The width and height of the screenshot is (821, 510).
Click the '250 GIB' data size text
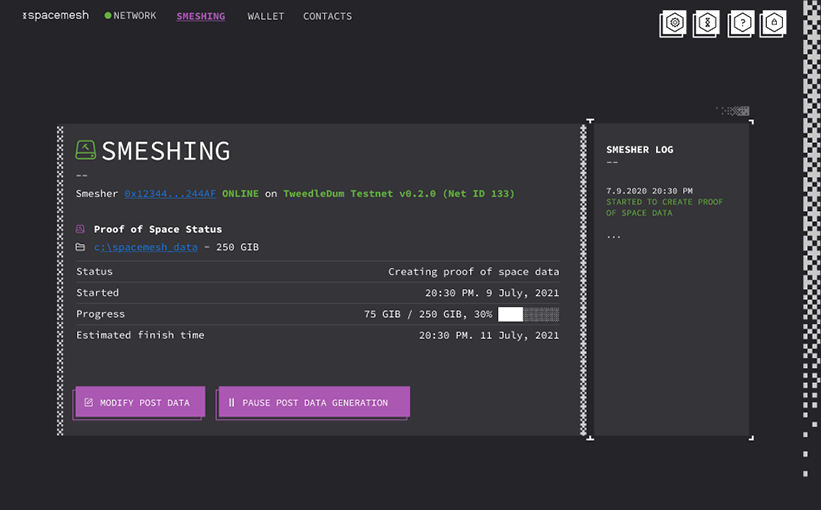(x=237, y=247)
